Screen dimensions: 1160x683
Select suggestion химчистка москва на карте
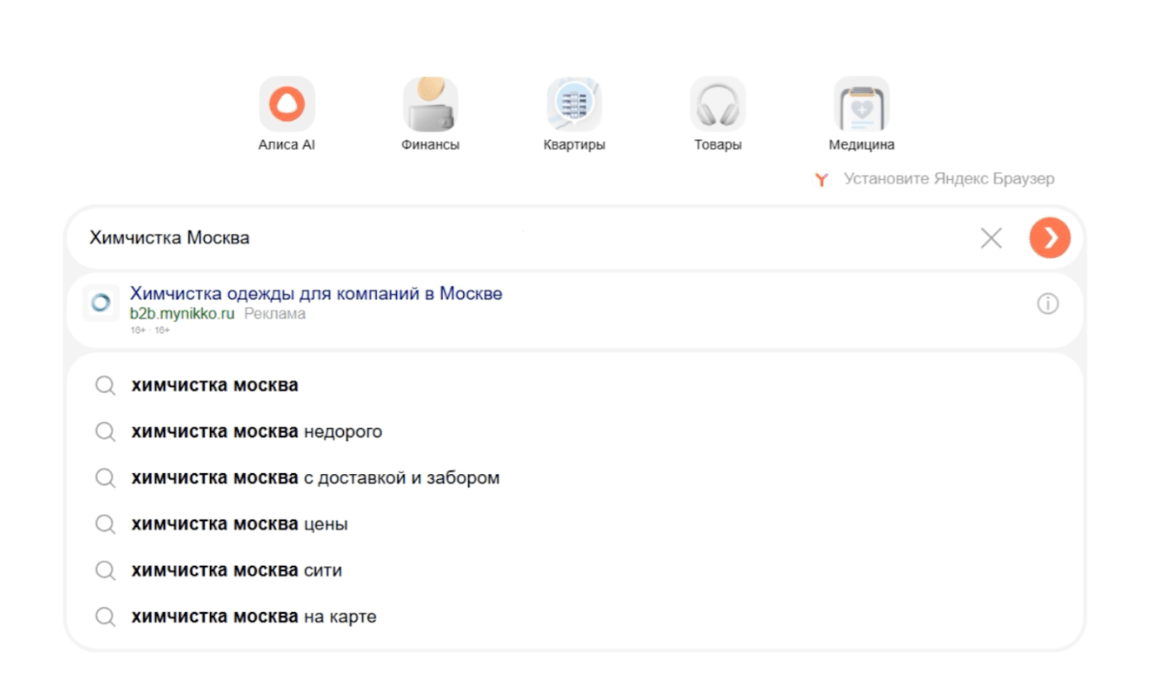[x=576, y=616]
